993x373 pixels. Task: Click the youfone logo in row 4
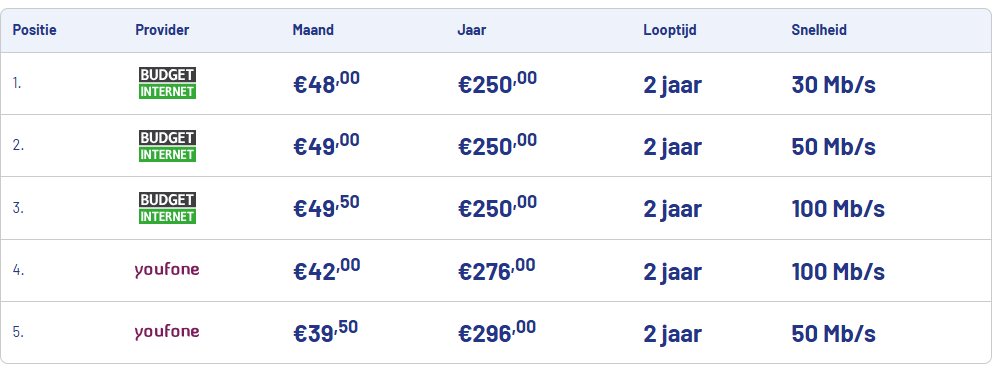[x=167, y=270]
